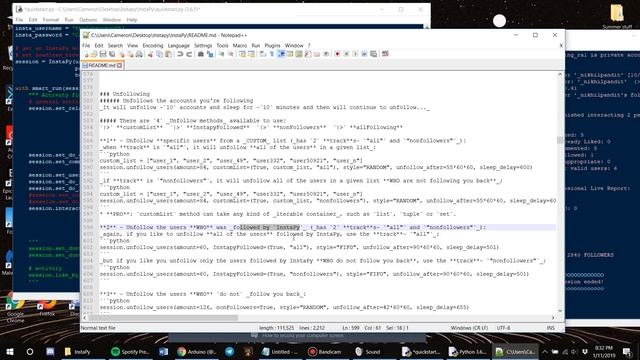This screenshot has height=360, width=640.
Task: Open Folder as Workspace toolbar icon
Action: point(317,54)
